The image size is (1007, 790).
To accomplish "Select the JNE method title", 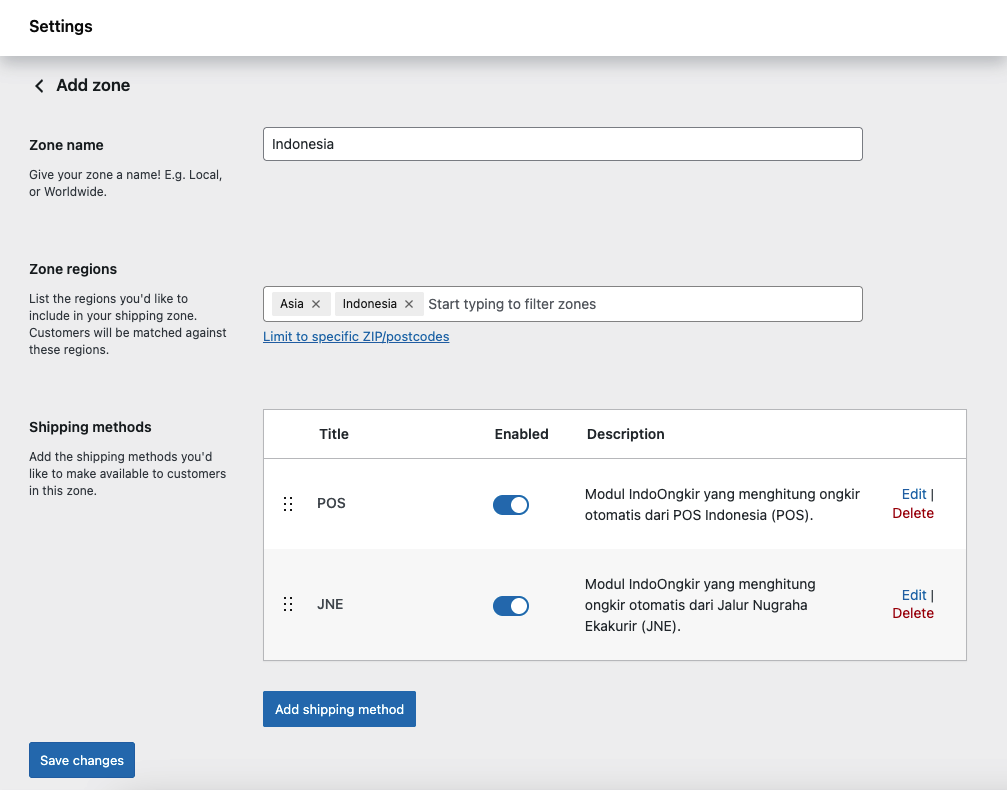I will tap(330, 604).
